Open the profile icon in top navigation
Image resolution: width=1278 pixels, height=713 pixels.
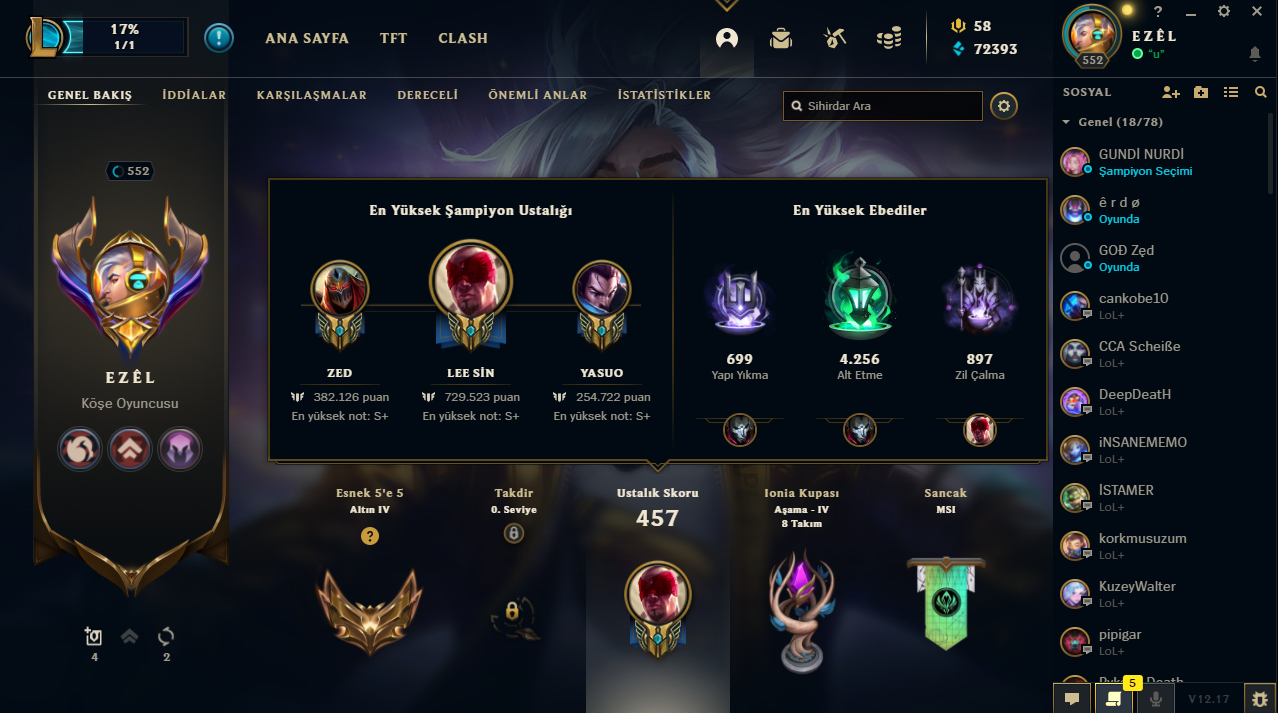click(727, 38)
